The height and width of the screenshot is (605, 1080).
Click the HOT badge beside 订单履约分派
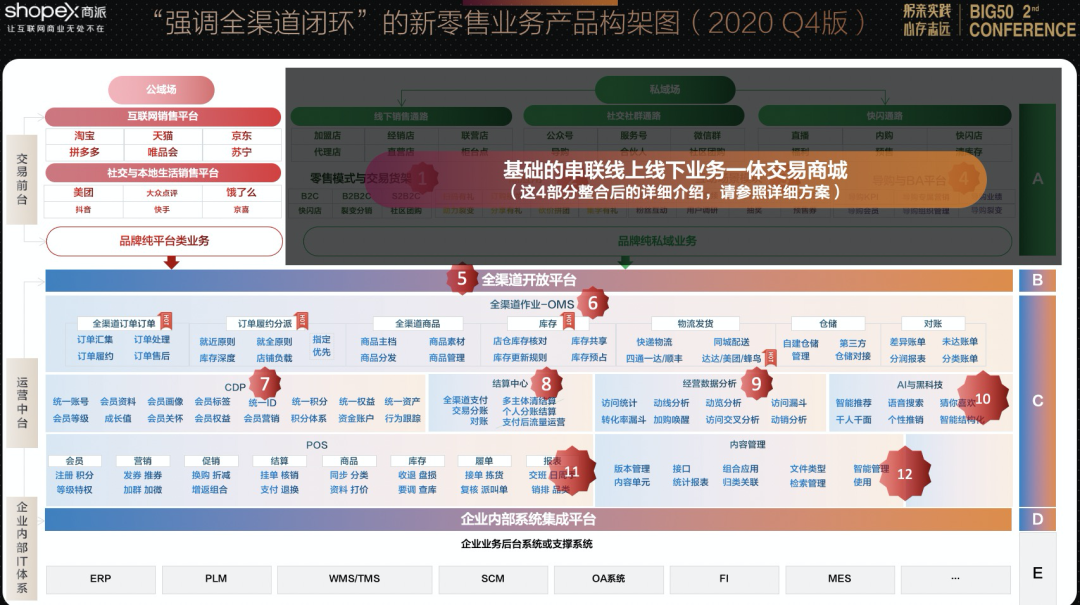(x=302, y=320)
